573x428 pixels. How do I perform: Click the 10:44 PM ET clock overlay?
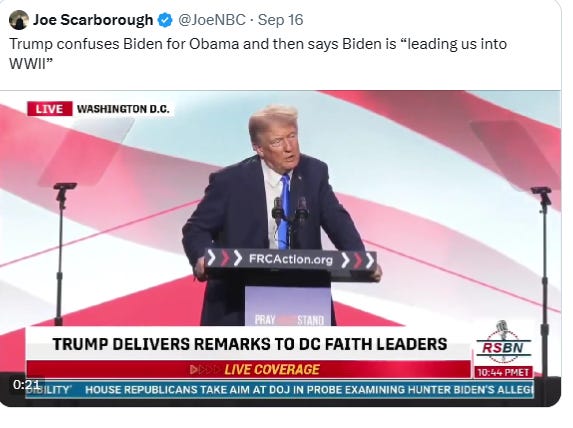point(503,372)
